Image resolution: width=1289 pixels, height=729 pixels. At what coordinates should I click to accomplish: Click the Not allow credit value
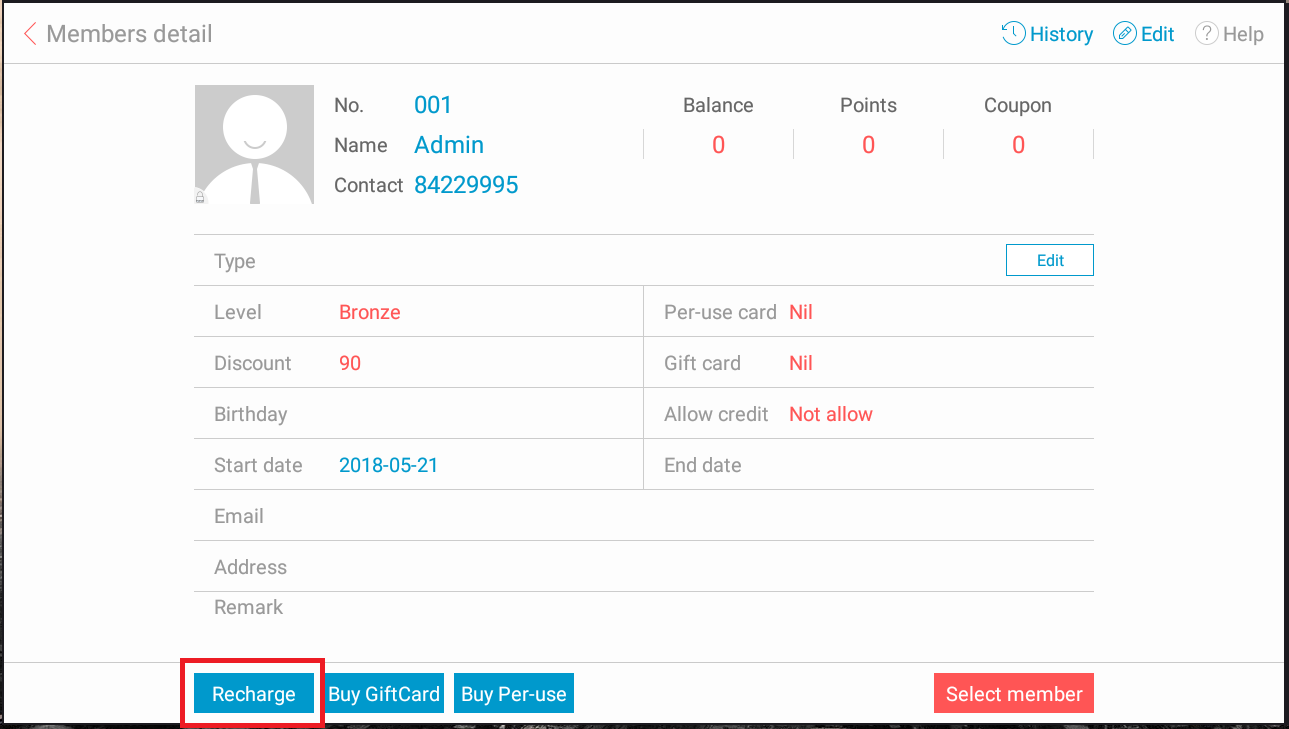[831, 414]
